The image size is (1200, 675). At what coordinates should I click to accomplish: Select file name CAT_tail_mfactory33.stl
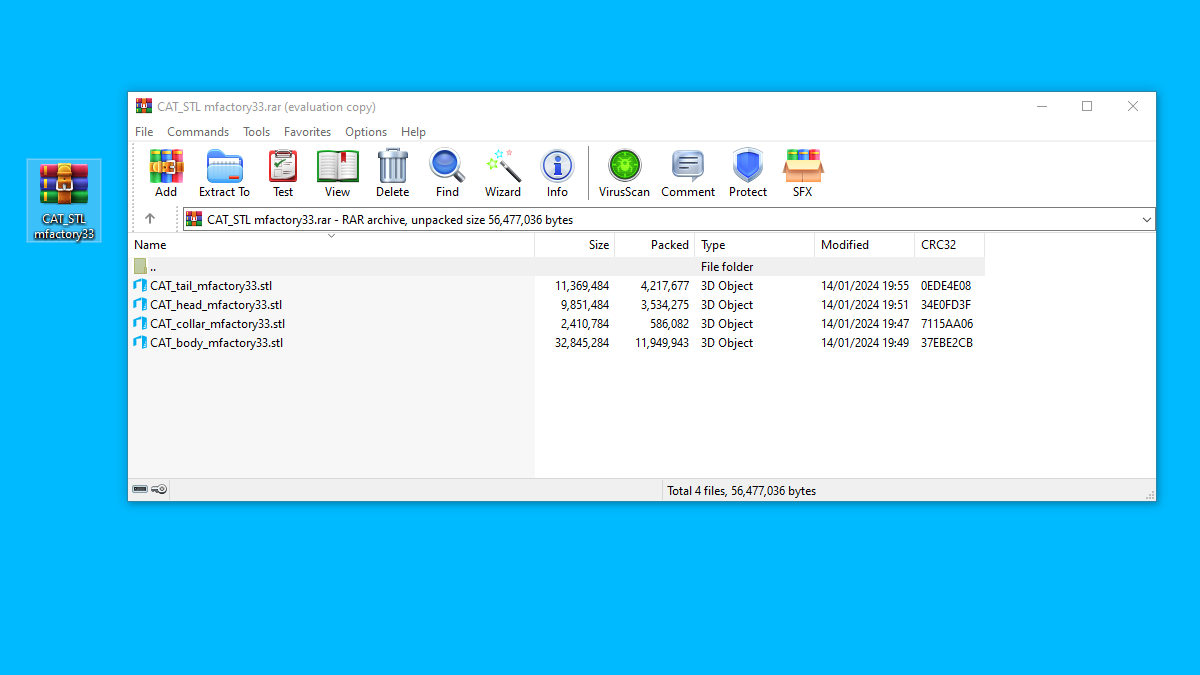(211, 286)
